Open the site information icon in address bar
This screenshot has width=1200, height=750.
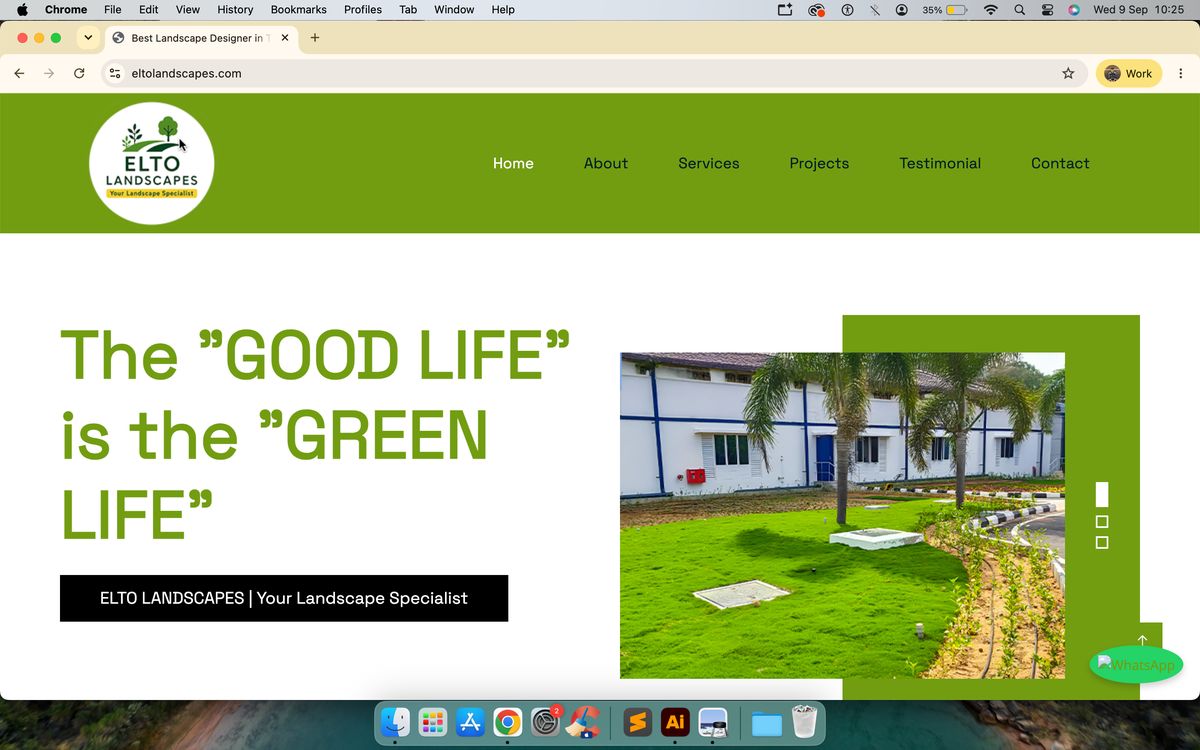[115, 73]
